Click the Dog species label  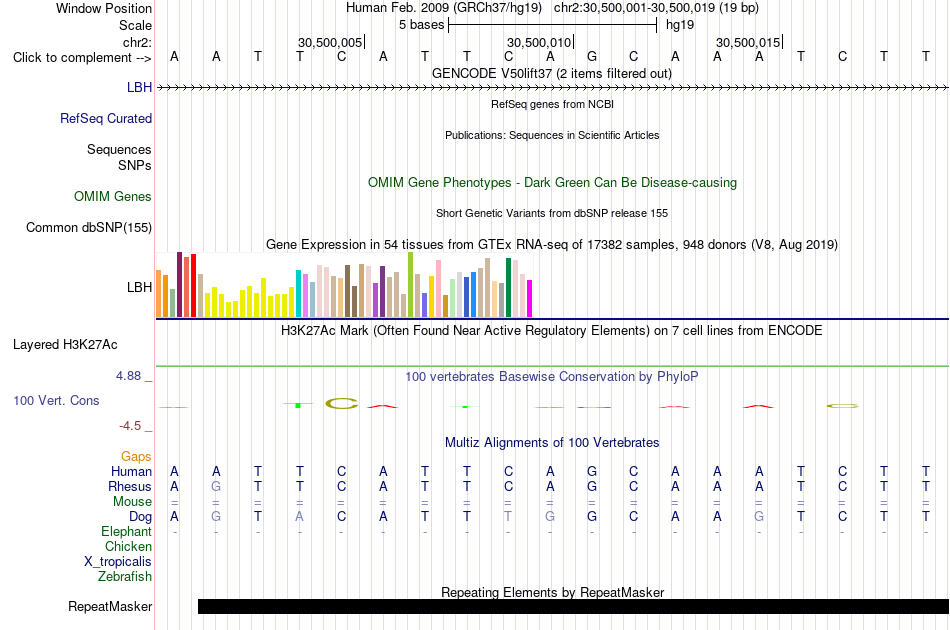[x=141, y=517]
